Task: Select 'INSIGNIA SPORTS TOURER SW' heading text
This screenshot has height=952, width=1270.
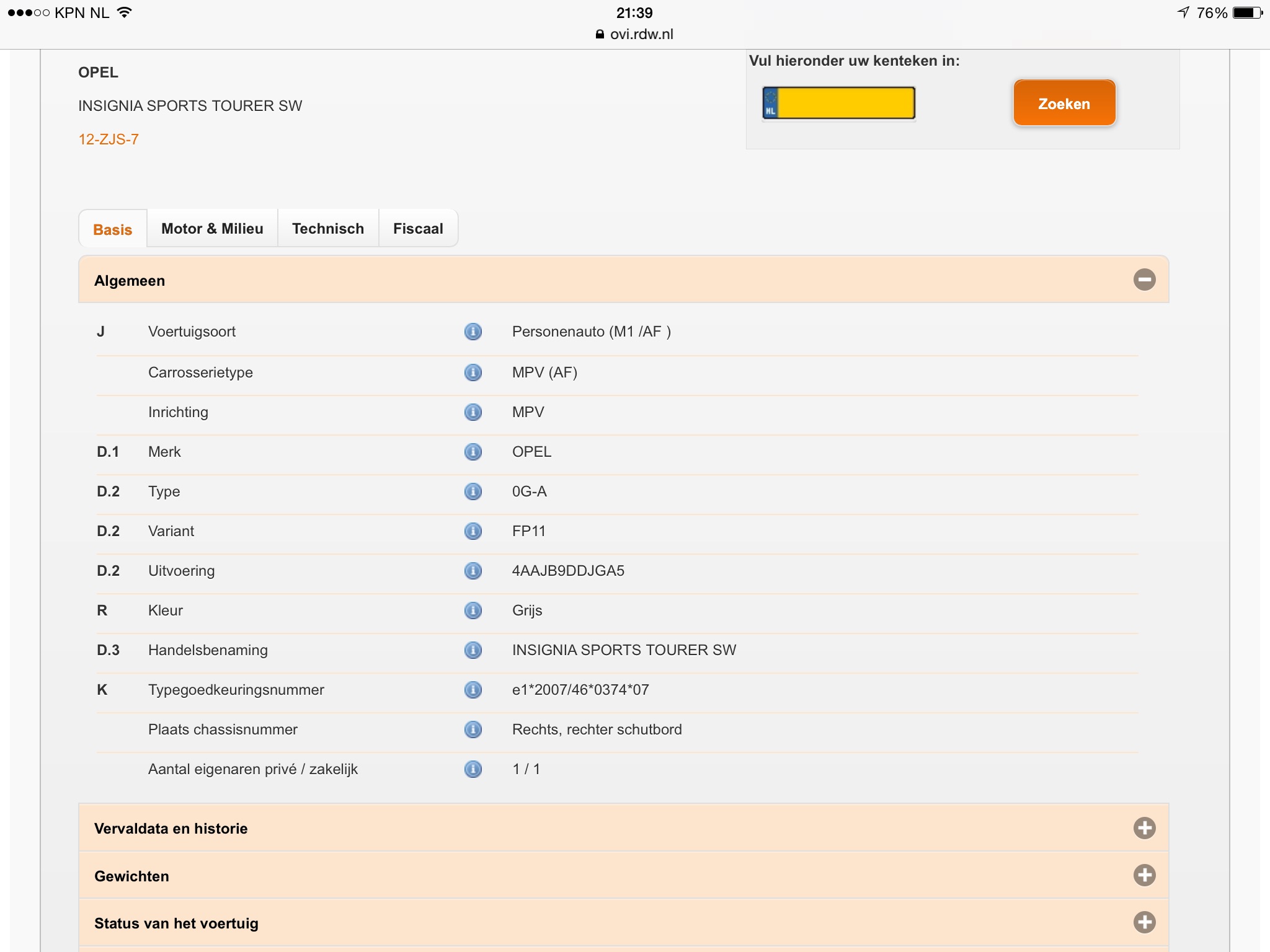Action: (190, 106)
